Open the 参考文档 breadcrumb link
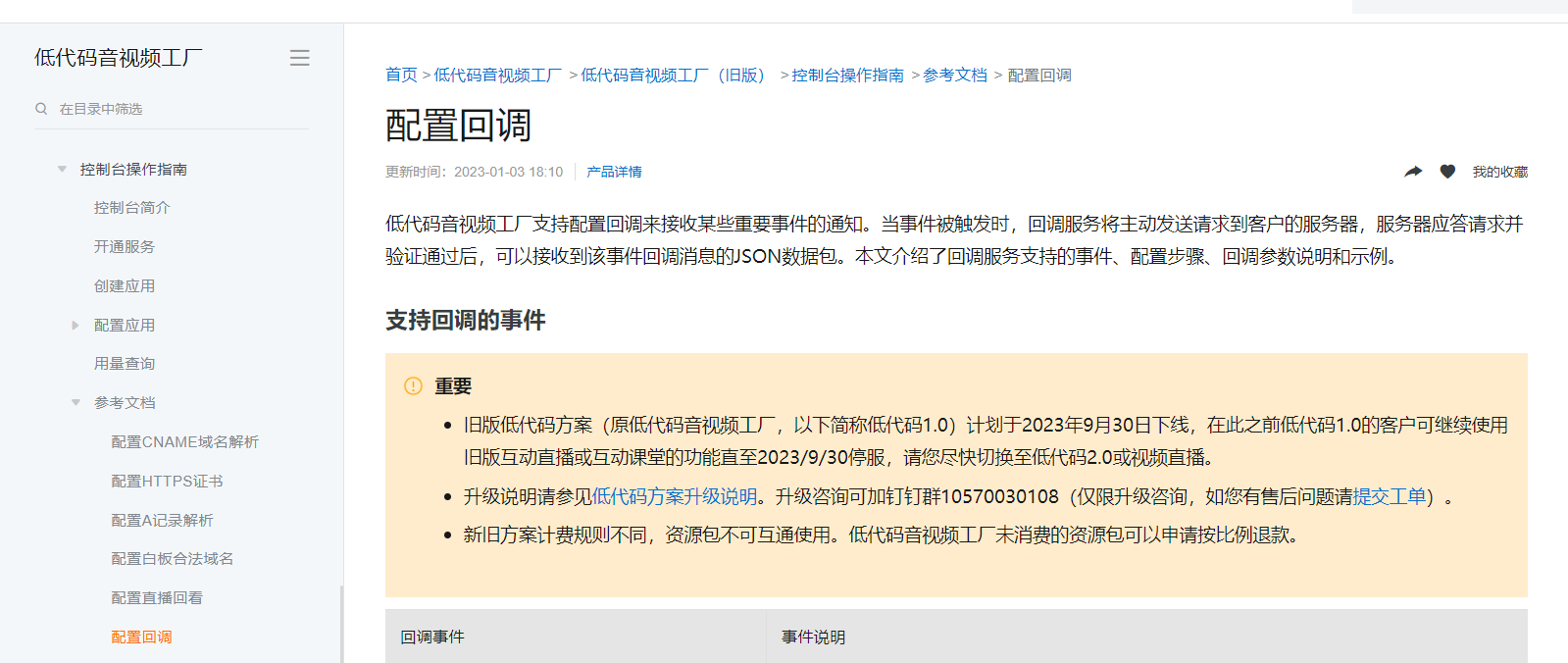This screenshot has height=663, width=1568. click(955, 76)
